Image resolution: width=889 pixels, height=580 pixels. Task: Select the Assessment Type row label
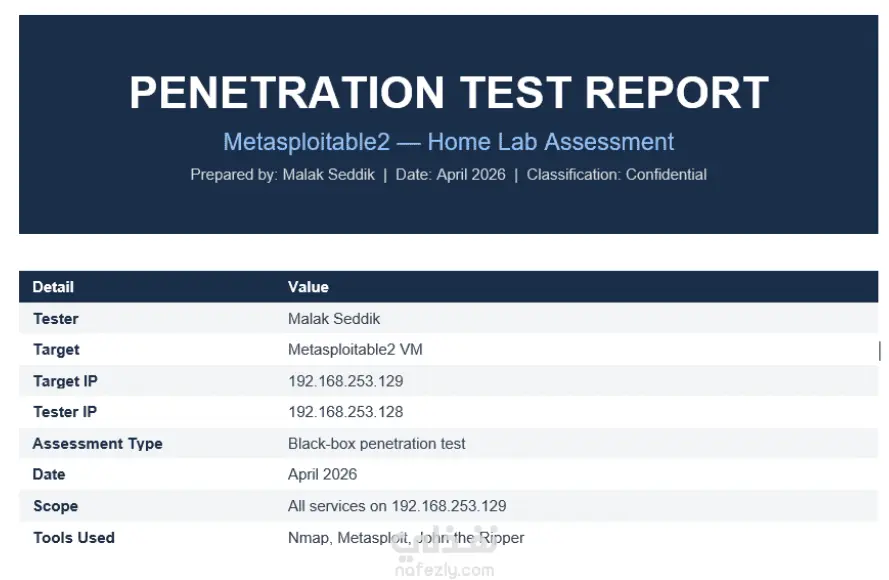(98, 443)
